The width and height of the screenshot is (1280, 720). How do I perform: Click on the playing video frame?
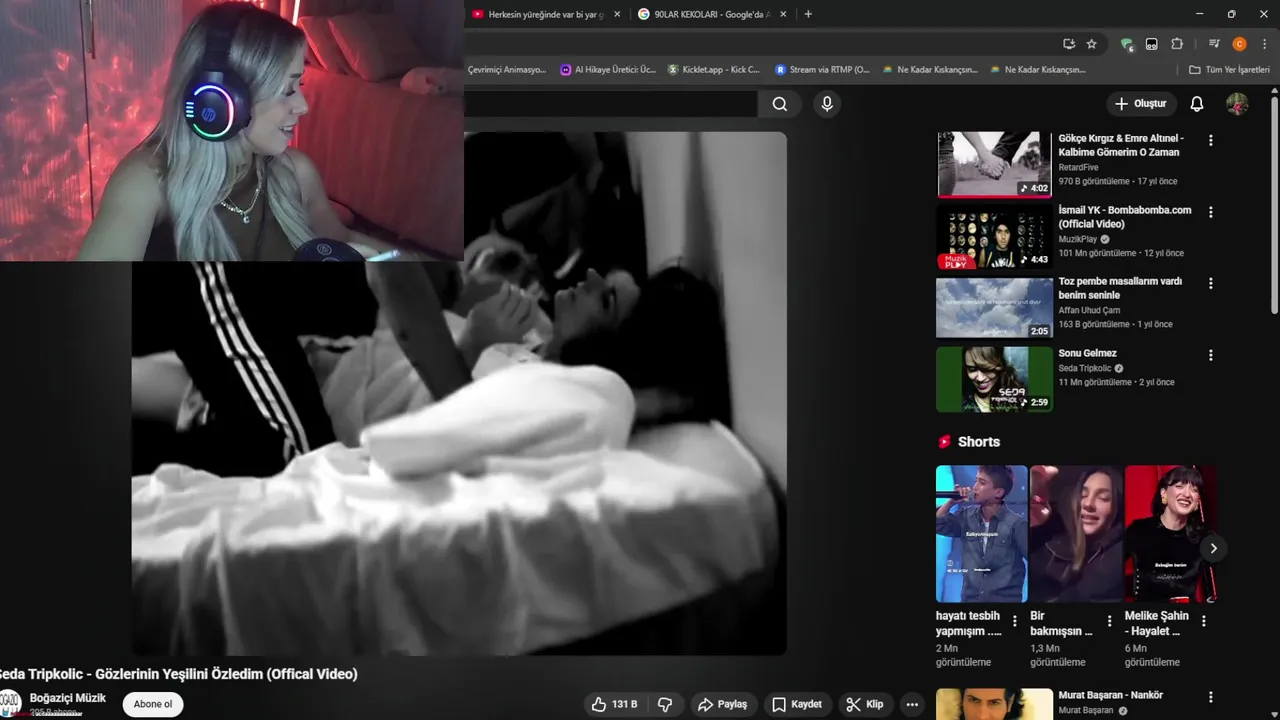459,393
